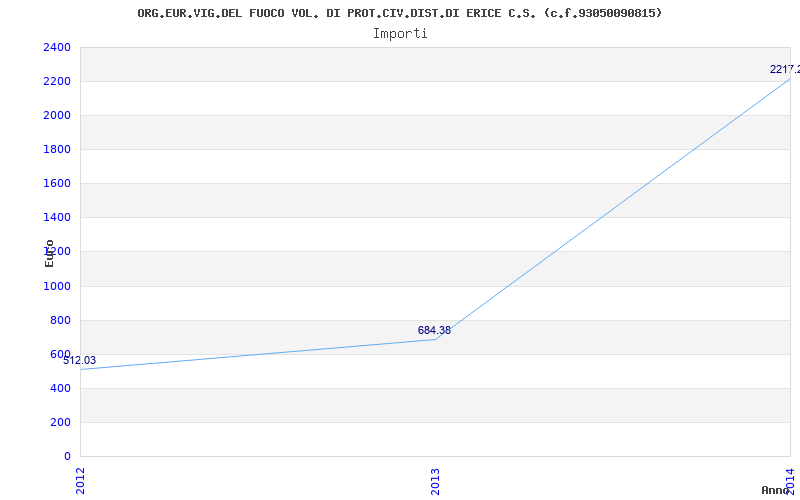Click the 1800 y-axis tick label

point(57,149)
